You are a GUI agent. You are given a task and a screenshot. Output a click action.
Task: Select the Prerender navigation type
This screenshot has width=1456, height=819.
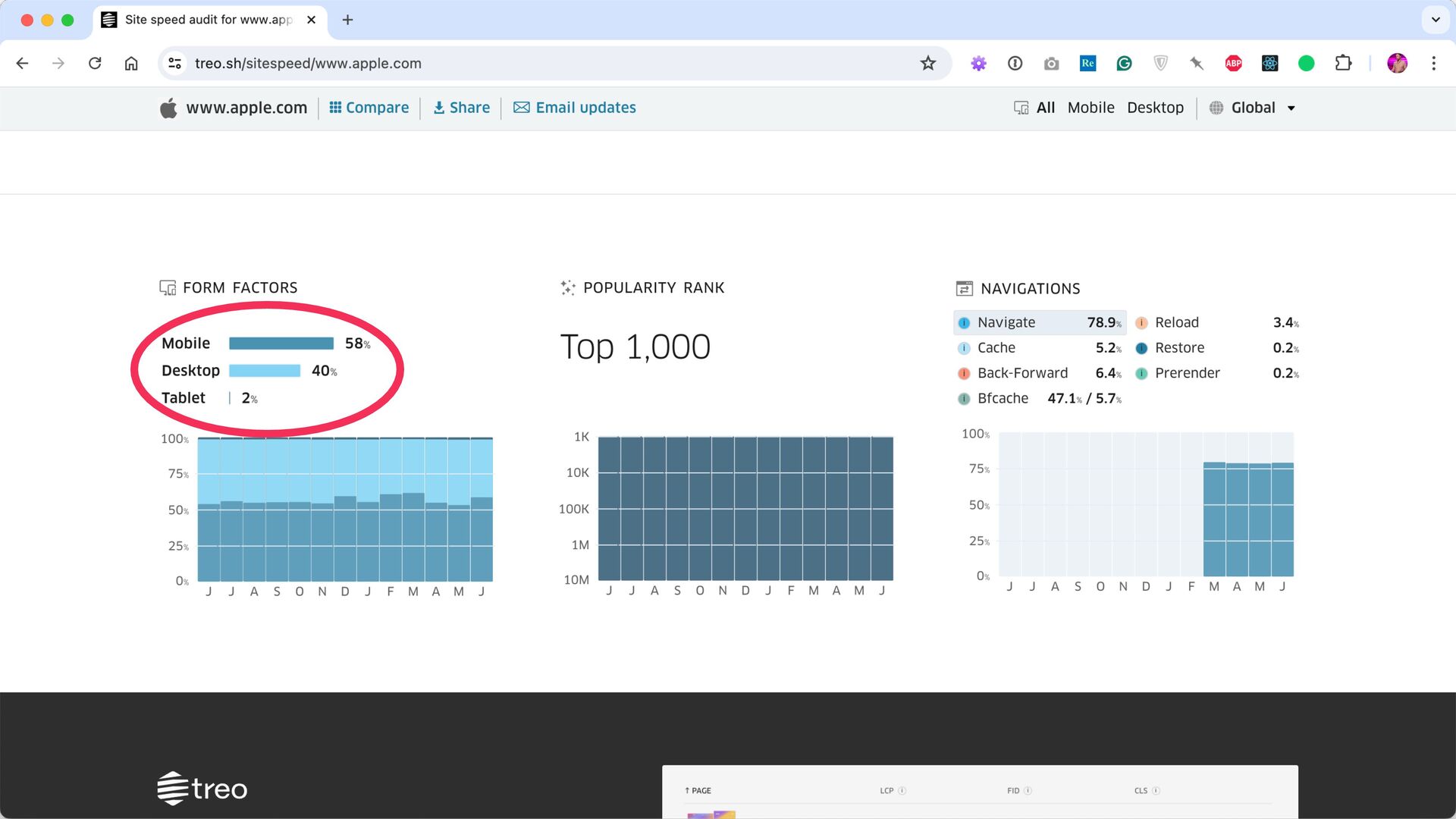tap(1217, 373)
